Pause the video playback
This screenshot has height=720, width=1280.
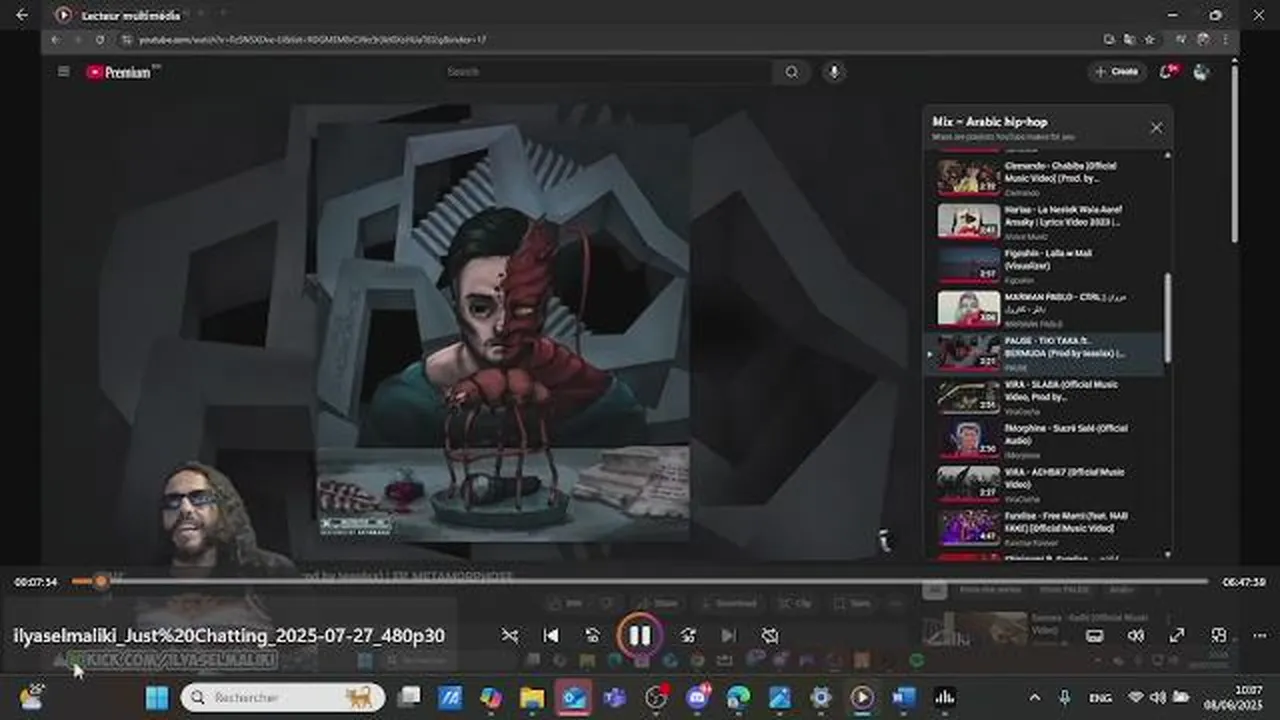point(640,635)
